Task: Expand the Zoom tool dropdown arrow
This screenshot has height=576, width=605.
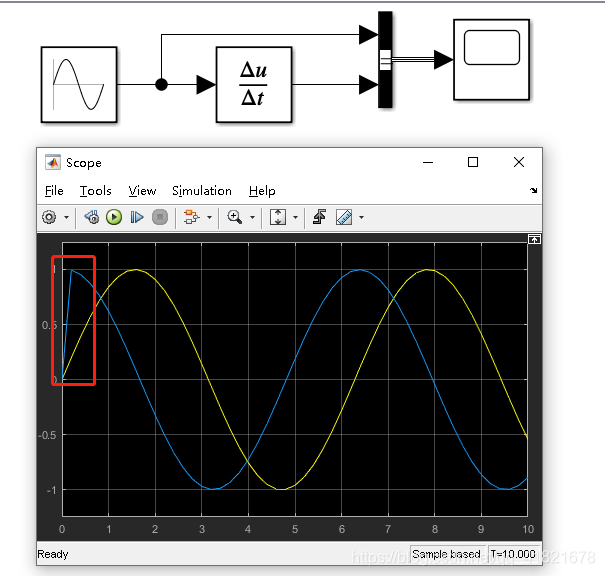Action: [x=252, y=218]
